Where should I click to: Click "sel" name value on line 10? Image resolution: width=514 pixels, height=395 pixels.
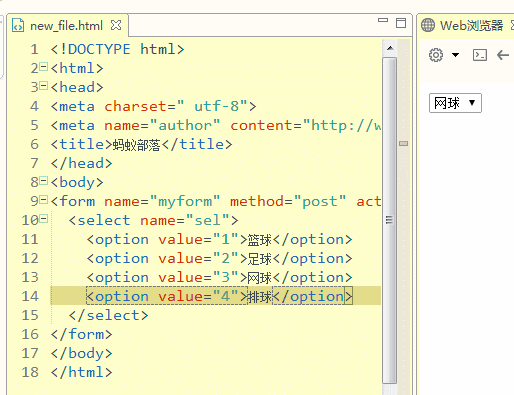pos(208,220)
